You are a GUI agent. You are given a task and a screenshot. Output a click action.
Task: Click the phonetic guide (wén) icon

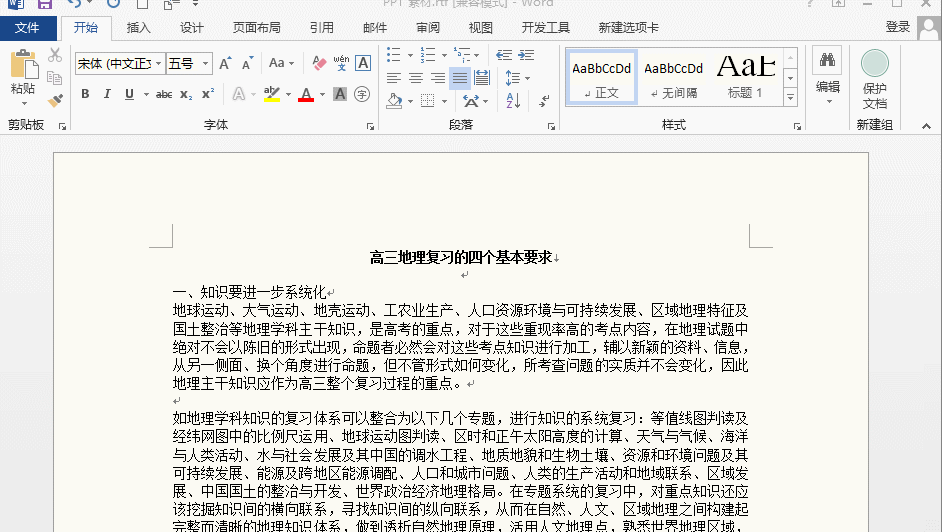(x=341, y=64)
